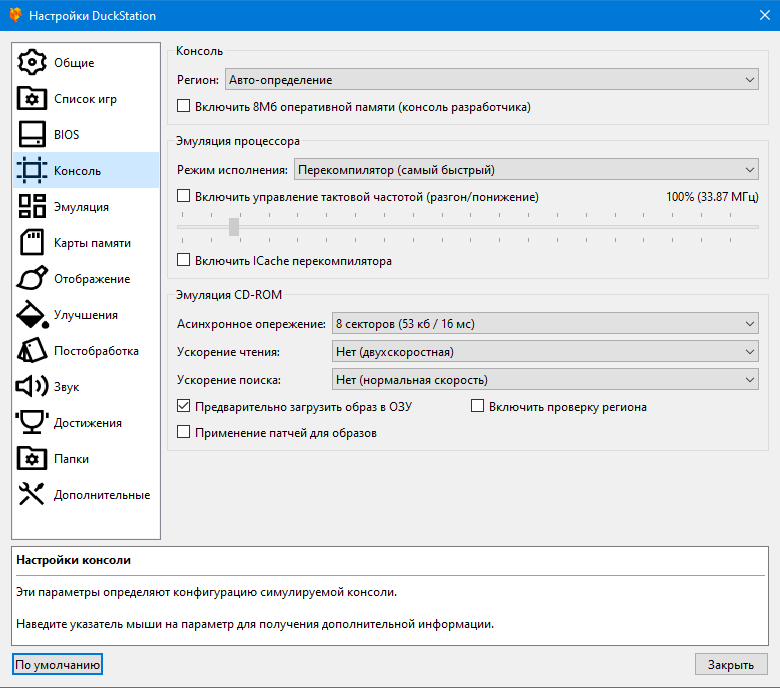Open the Асинхронное опережение dropdown
Viewport: 780px width, 688px height.
[x=545, y=323]
